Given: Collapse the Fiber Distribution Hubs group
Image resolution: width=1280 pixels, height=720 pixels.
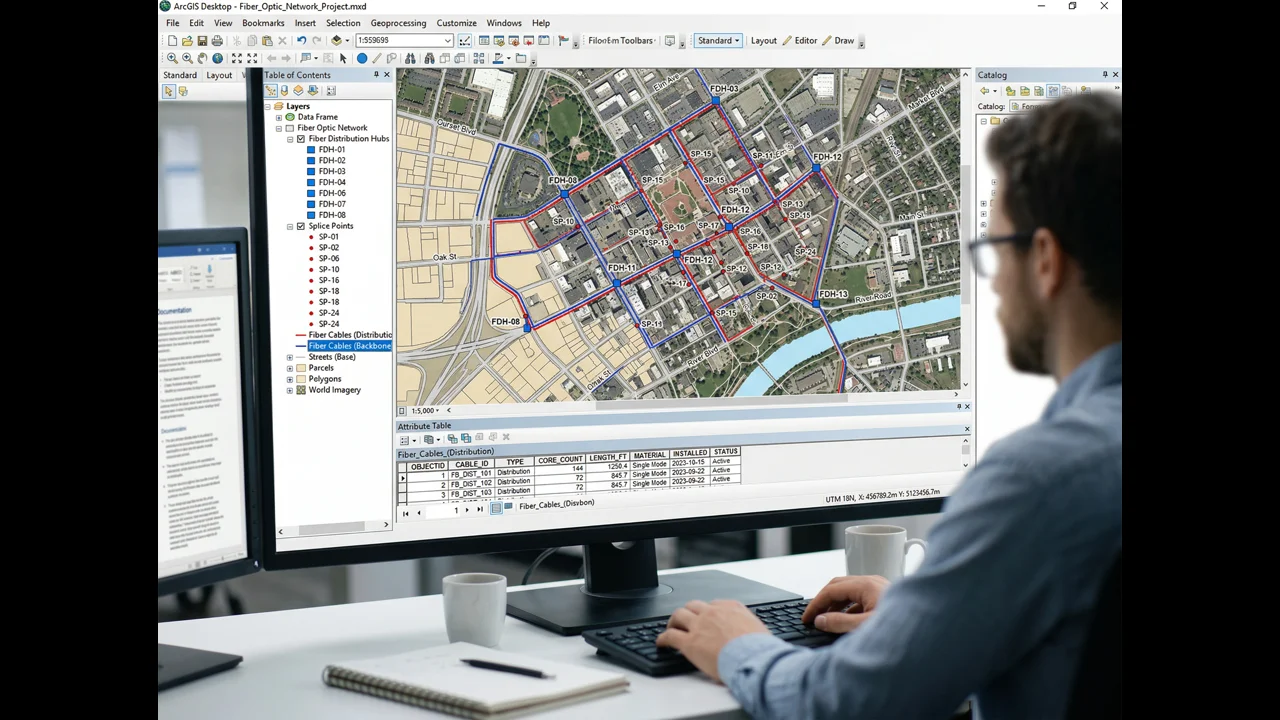Looking at the screenshot, I should [x=289, y=138].
